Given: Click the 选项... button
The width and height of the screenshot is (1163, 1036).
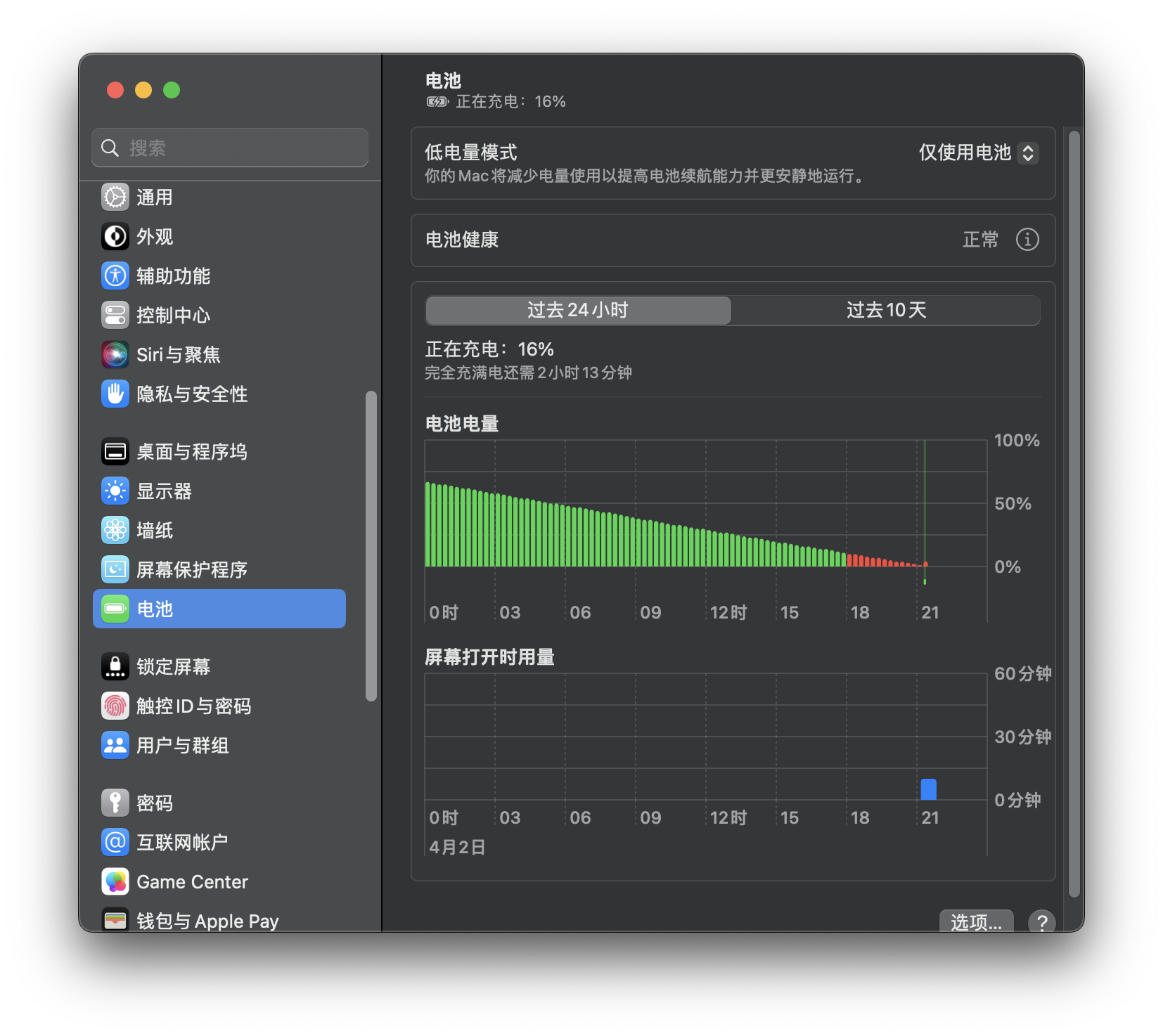Looking at the screenshot, I should 976,921.
